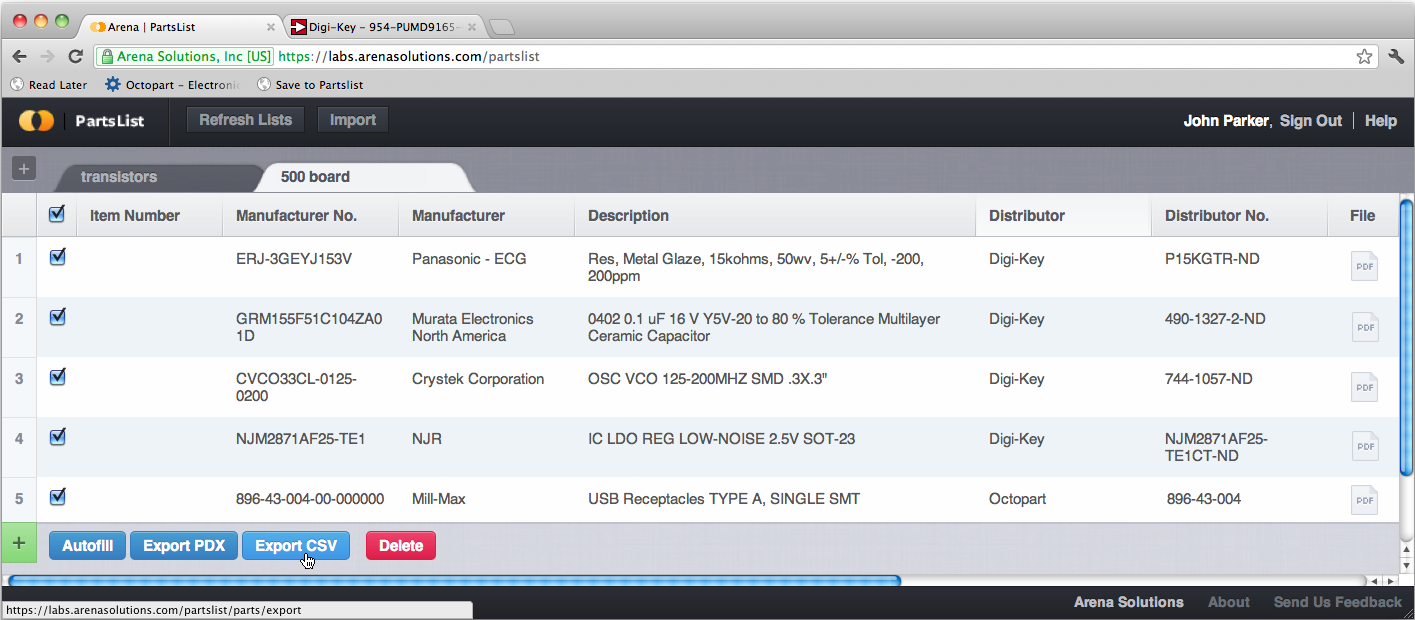Click the page reload icon
The height and width of the screenshot is (620, 1415).
pyautogui.click(x=75, y=57)
